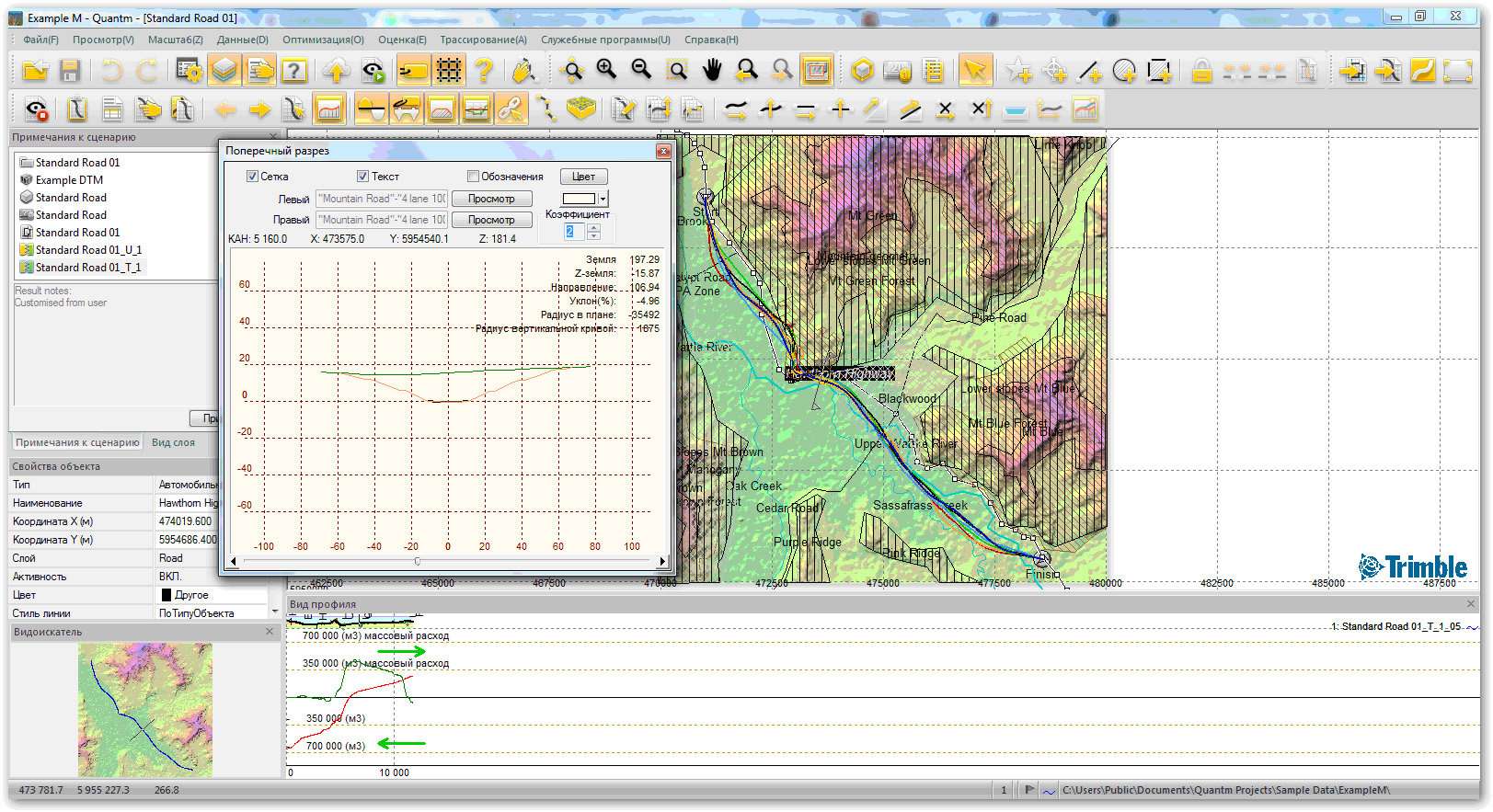1493x812 pixels.
Task: Close the Видоискатель panel
Action: 270,632
